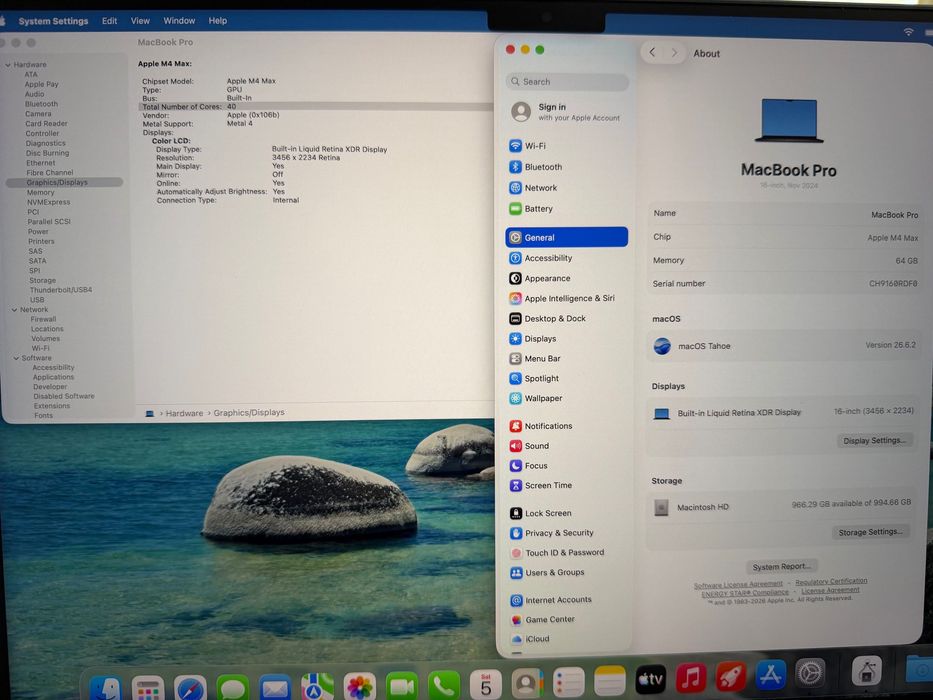
Task: Select Firewall under Network in System Information
Action: 43,319
